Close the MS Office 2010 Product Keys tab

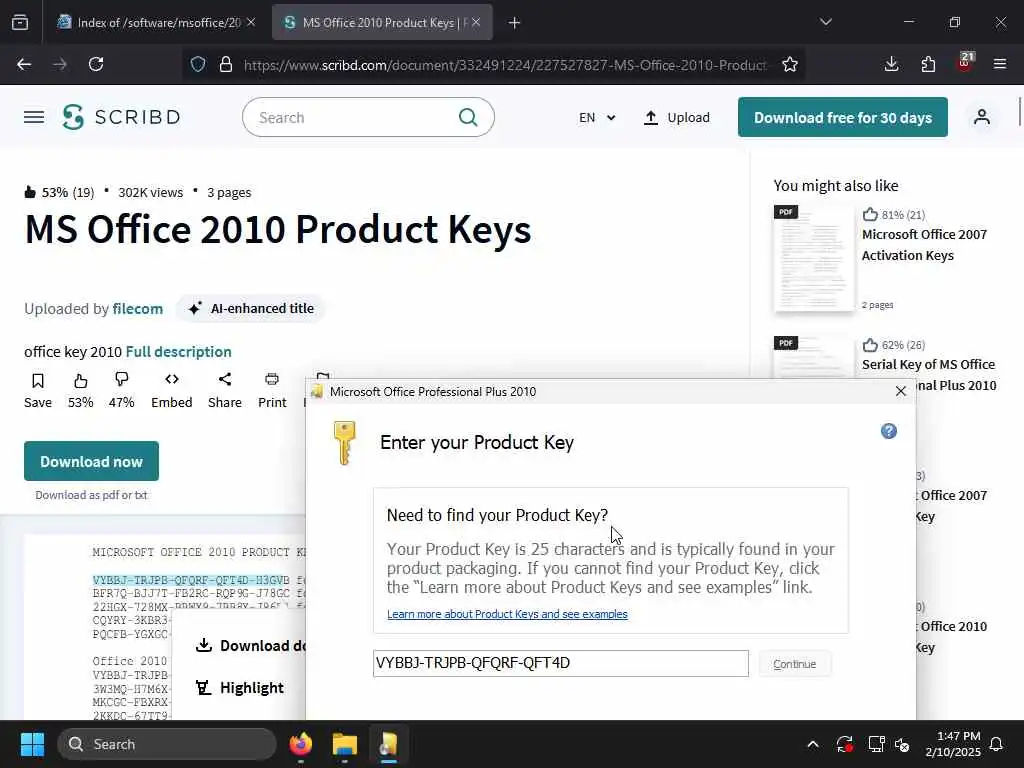tap(476, 23)
